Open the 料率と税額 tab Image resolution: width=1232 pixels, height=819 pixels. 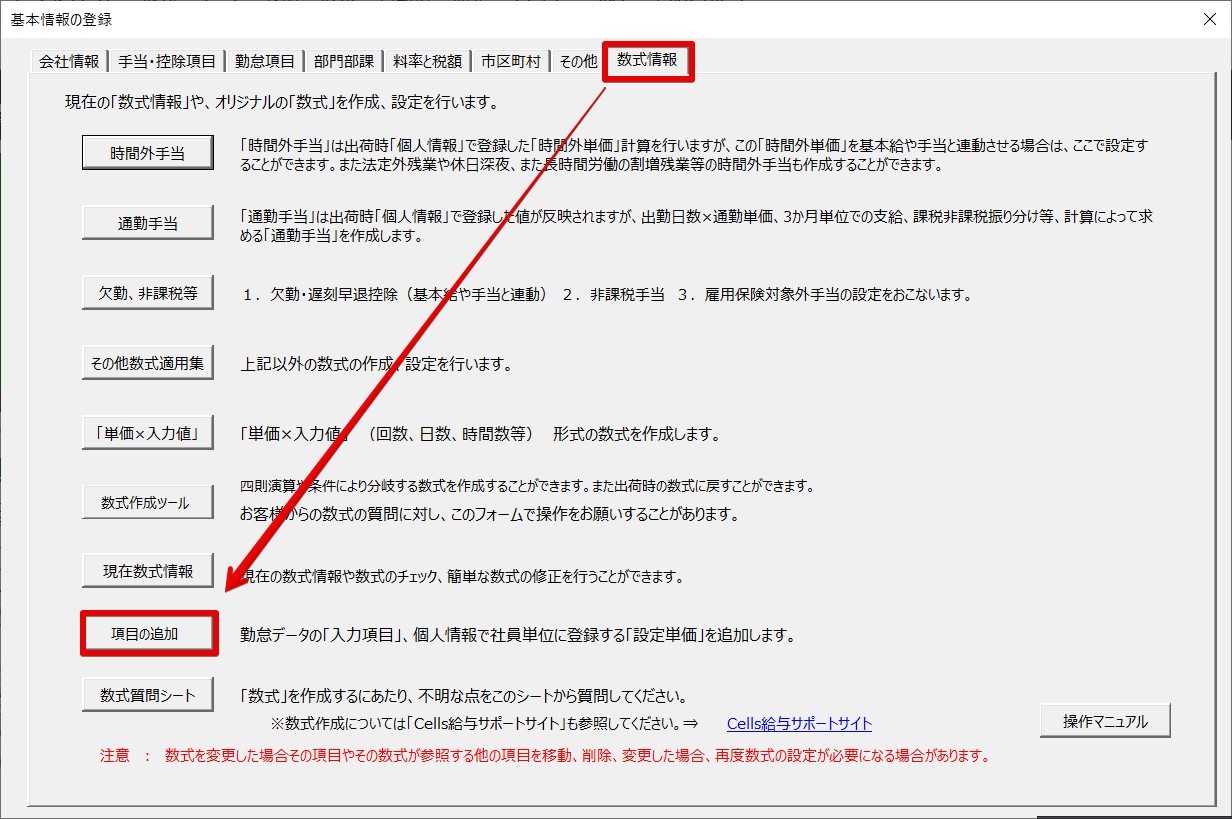(427, 62)
